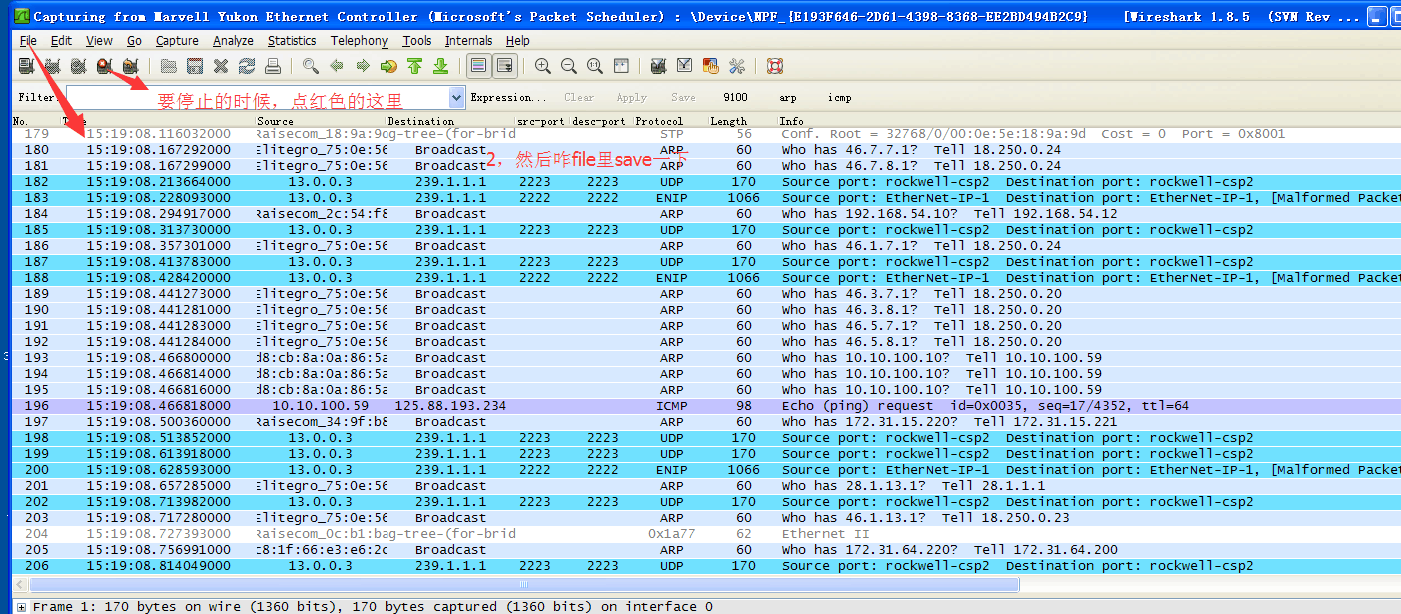Go back in packet history arrow
Viewport: 1401px width, 614px height.
pyautogui.click(x=337, y=66)
